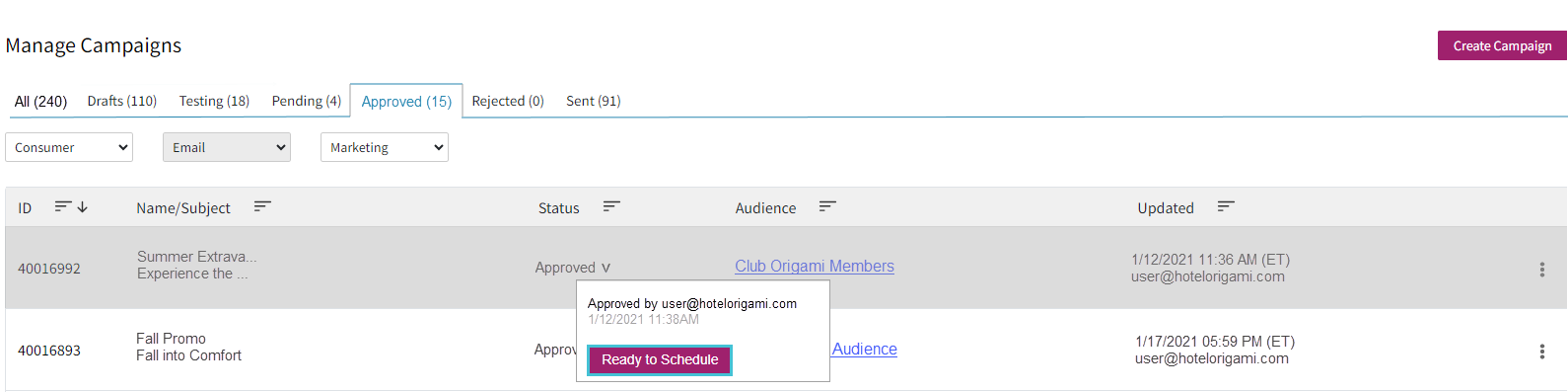Click updated date 1/17/2021 05:59 PM (ET)
Viewport: 1568px width, 392px height.
pos(1215,342)
